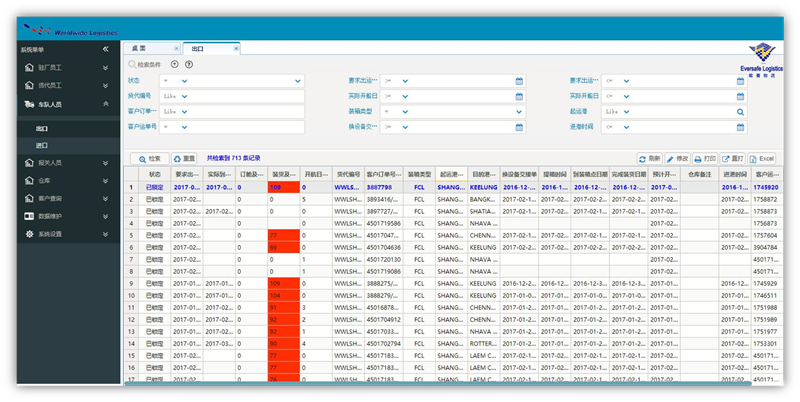Open the operator dropdown for 进港时间
Image resolution: width=800 pixels, height=402 pixels.
(626, 127)
